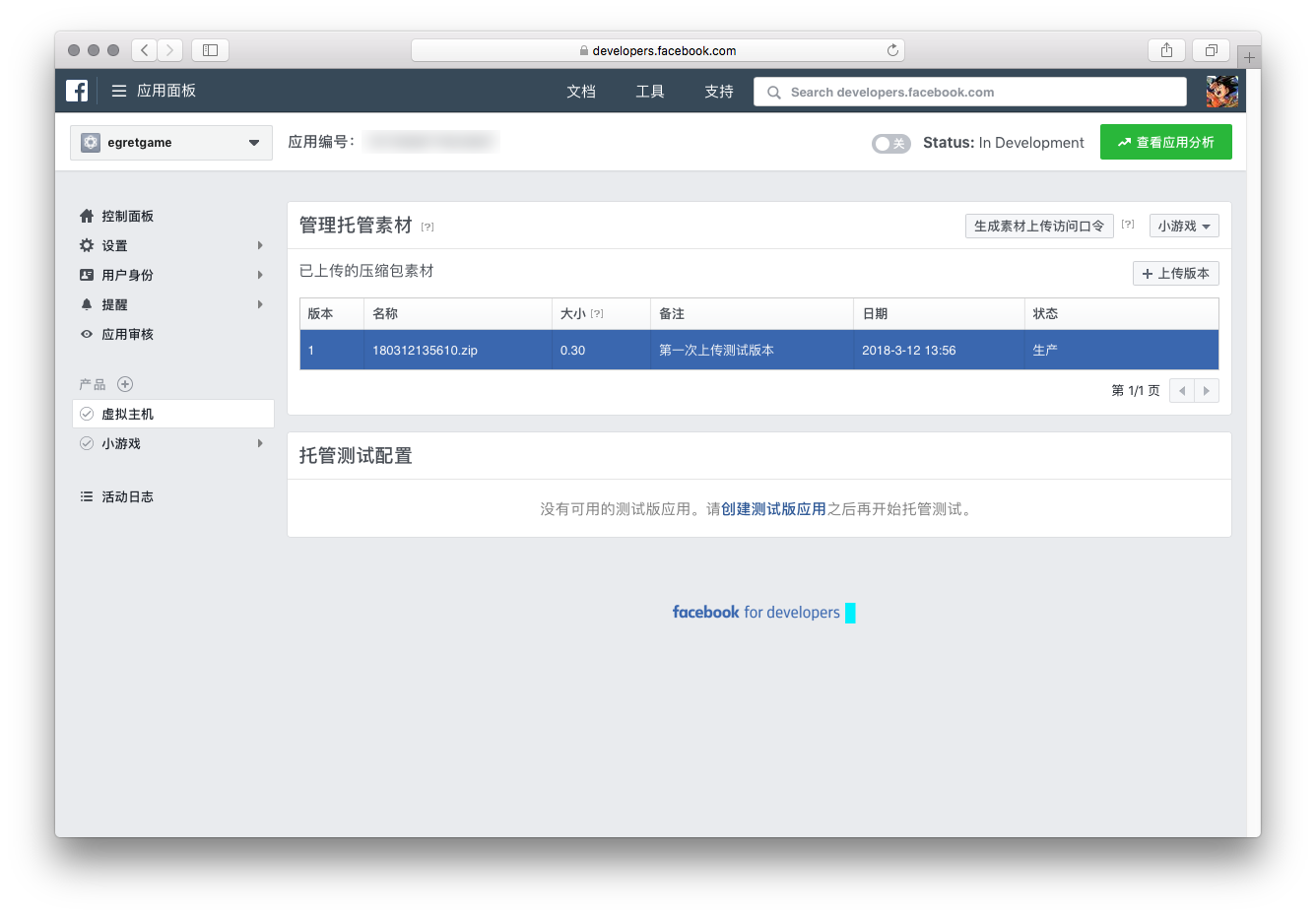Click the user profile avatar
Screen dimensions: 1316x916
click(1221, 92)
